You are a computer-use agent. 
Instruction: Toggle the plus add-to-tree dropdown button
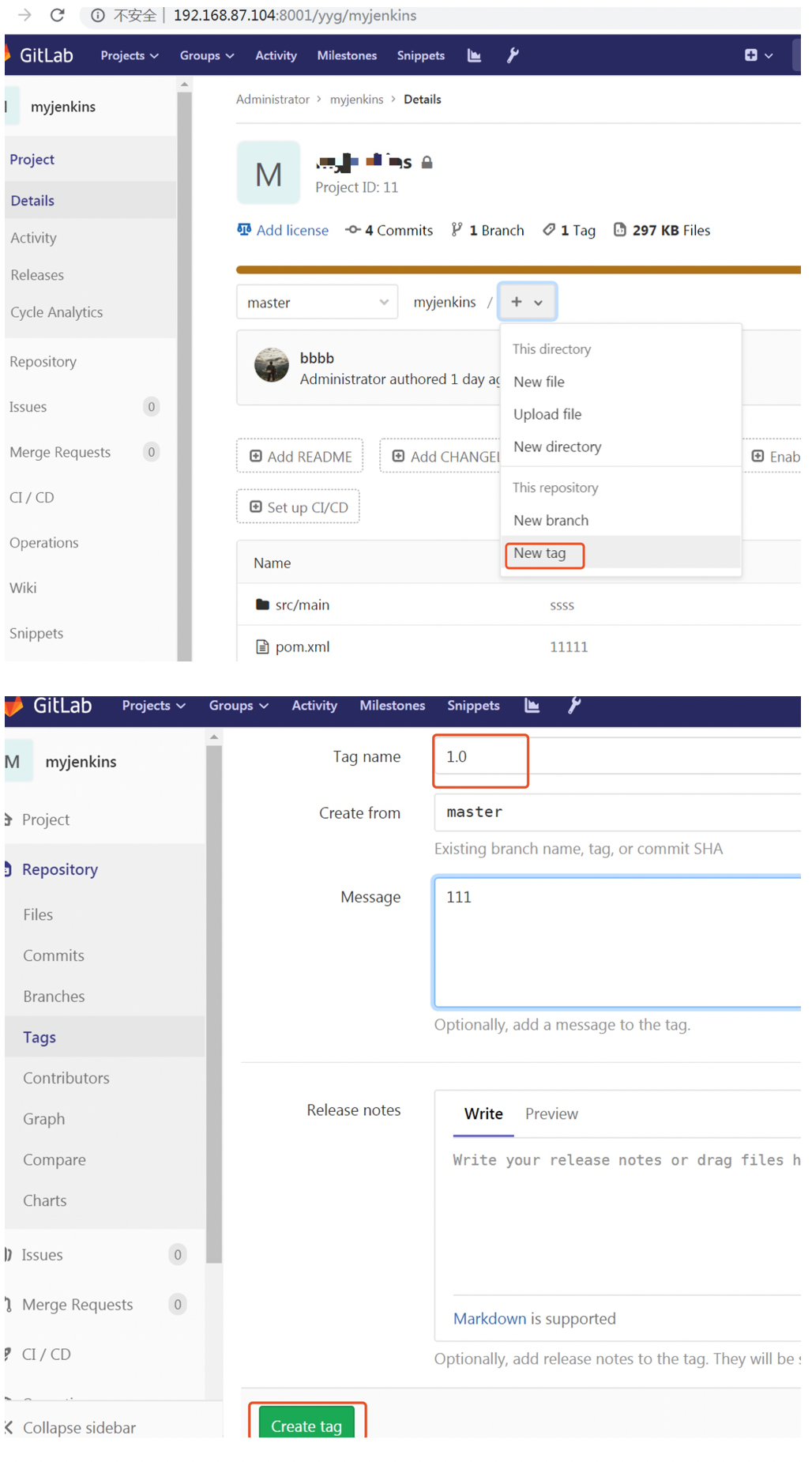(527, 302)
